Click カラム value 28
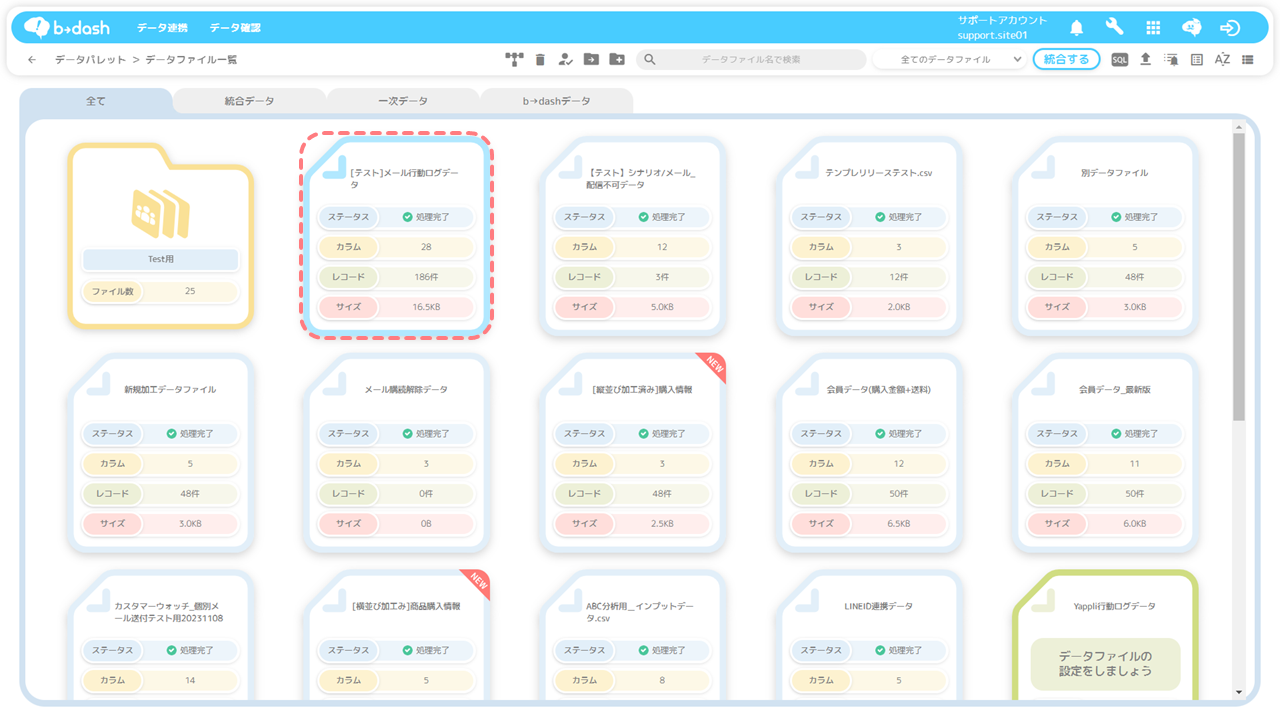The image size is (1280, 720). pos(426,247)
